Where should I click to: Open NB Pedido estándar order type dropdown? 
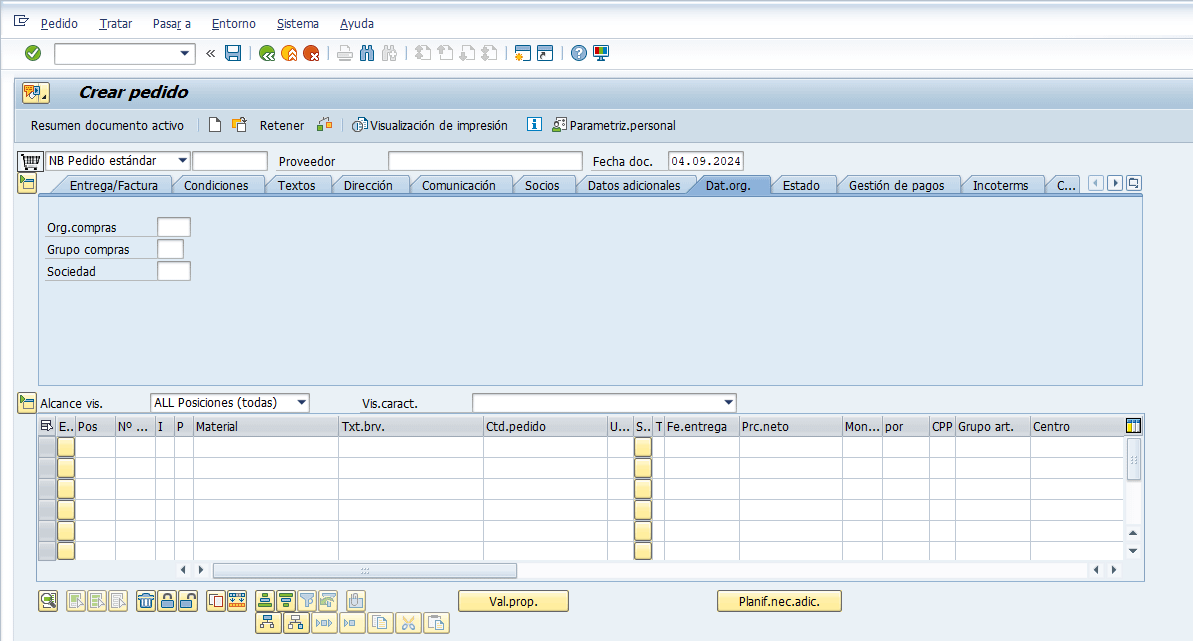pos(181,161)
